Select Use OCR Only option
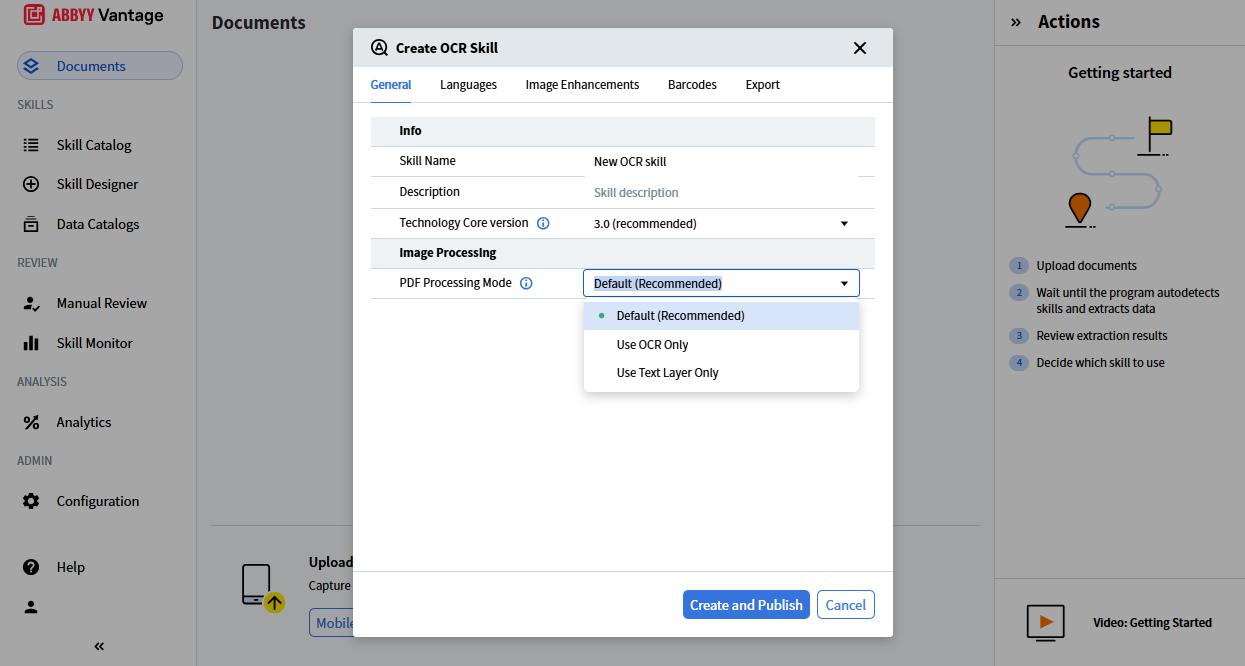Screen dimensions: 1245x666 point(721,345)
